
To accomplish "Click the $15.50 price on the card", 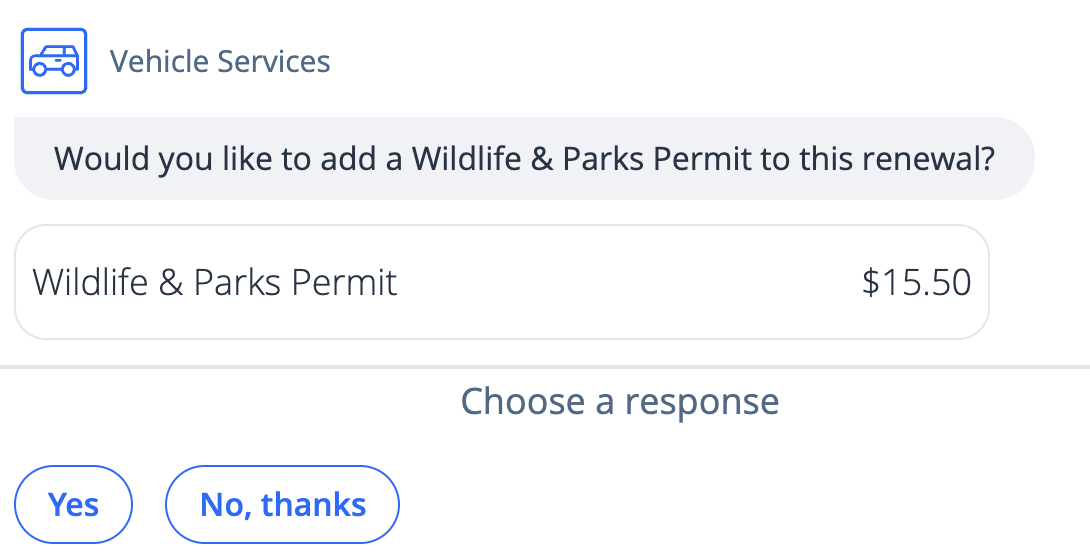I will [x=916, y=282].
